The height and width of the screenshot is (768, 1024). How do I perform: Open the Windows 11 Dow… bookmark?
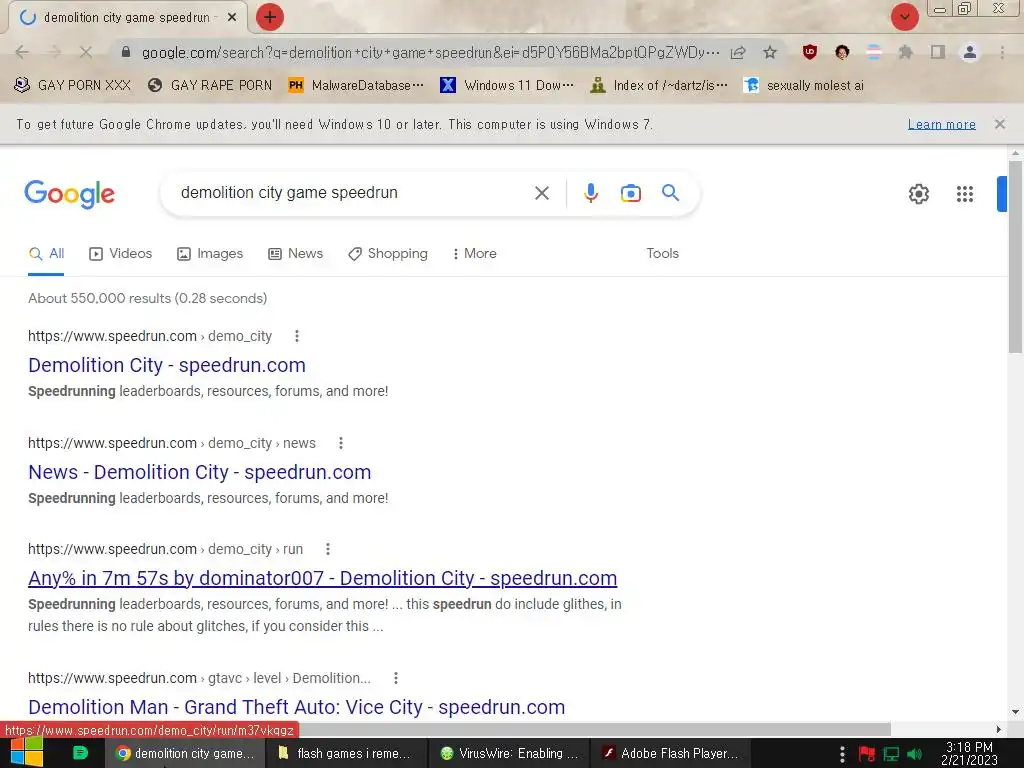pyautogui.click(x=507, y=86)
